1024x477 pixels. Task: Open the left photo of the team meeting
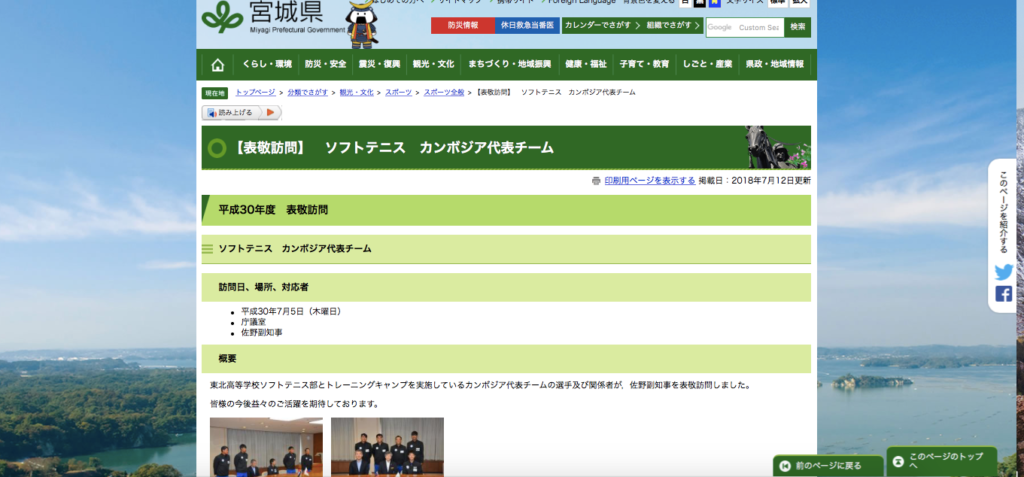click(x=266, y=447)
